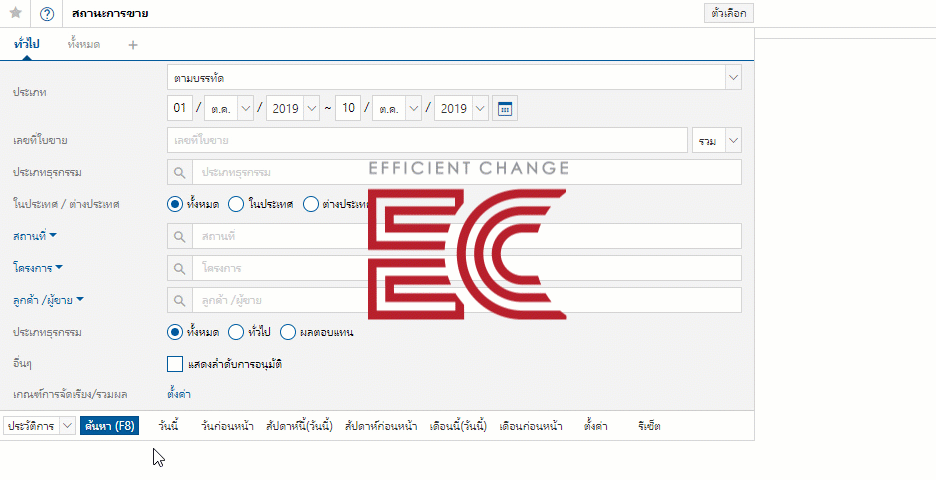Select ทั้งหมด for ในประเทศ / ต่างประเทศ
The width and height of the screenshot is (936, 480).
coord(174,204)
